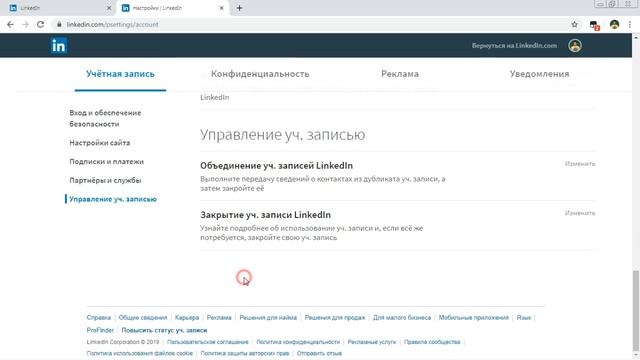Open the browser extension icon with badge
The image size is (640, 360).
[594, 25]
